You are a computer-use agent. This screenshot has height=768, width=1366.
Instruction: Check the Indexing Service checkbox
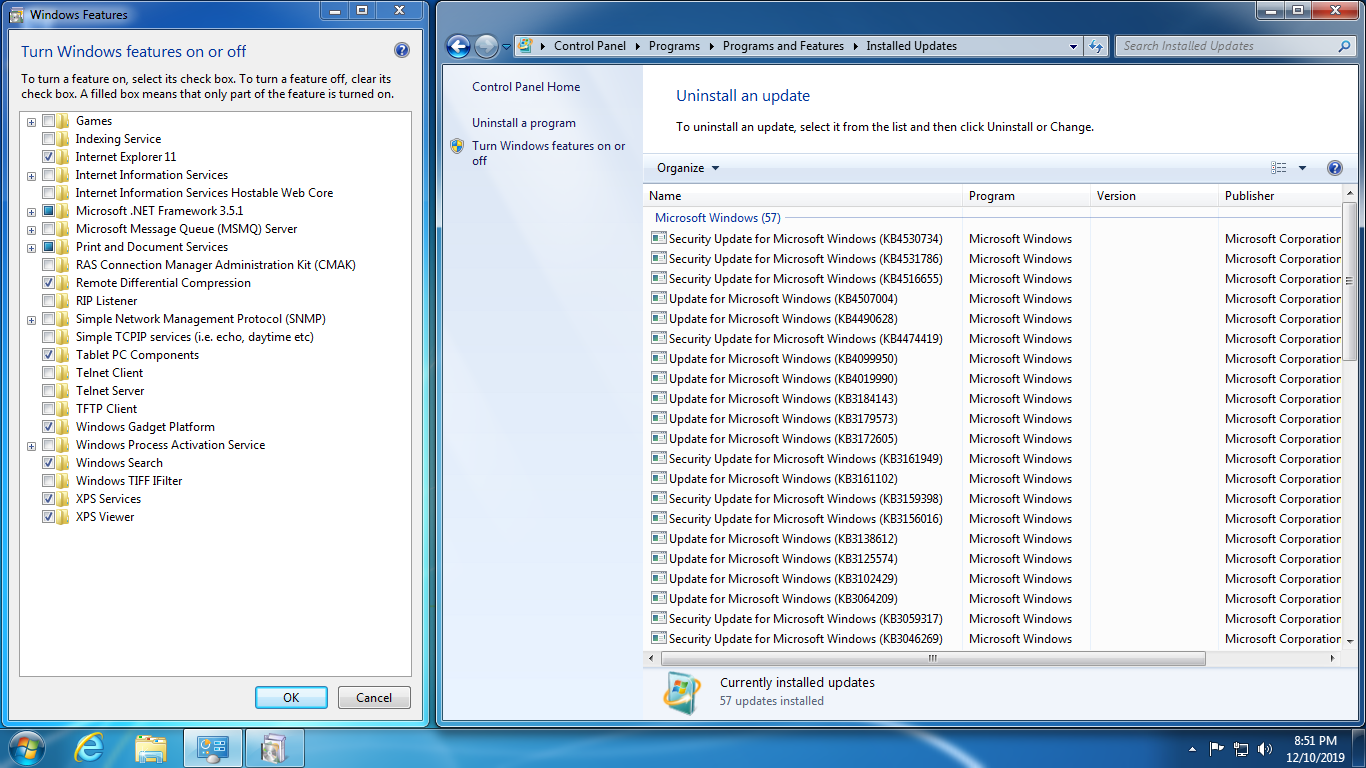click(49, 139)
